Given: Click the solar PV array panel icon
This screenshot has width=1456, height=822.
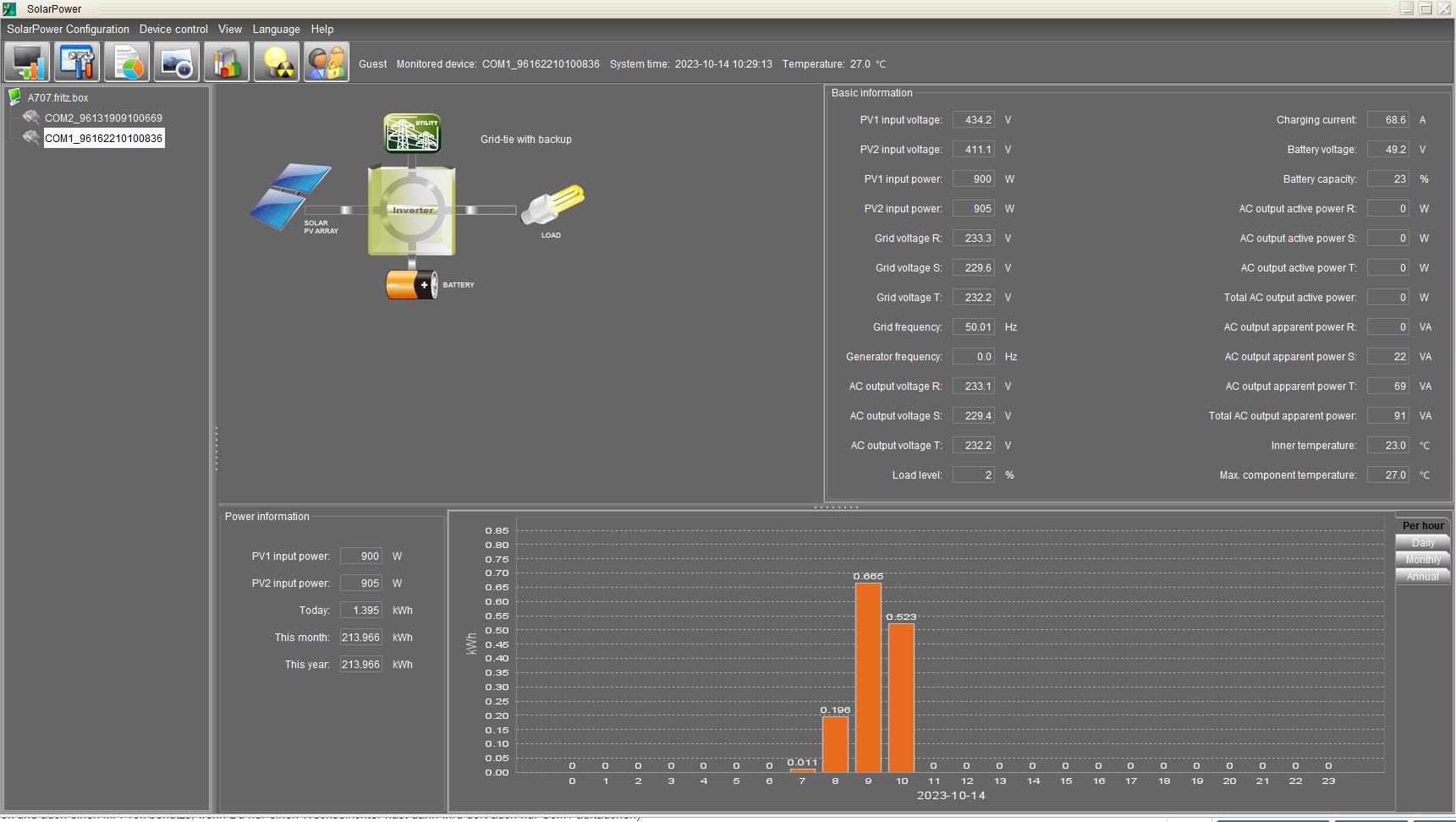Looking at the screenshot, I should click(x=290, y=196).
